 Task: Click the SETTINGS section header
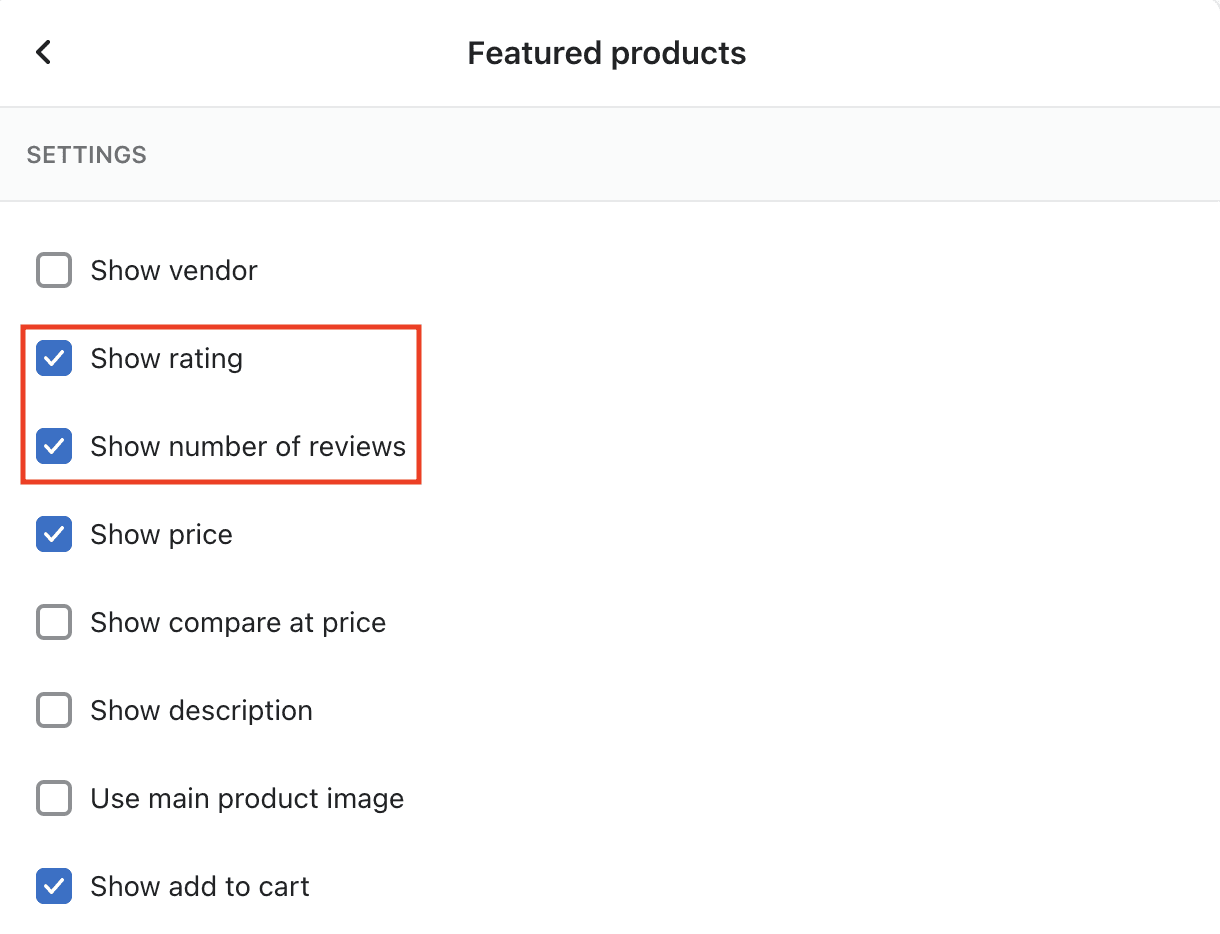click(87, 155)
